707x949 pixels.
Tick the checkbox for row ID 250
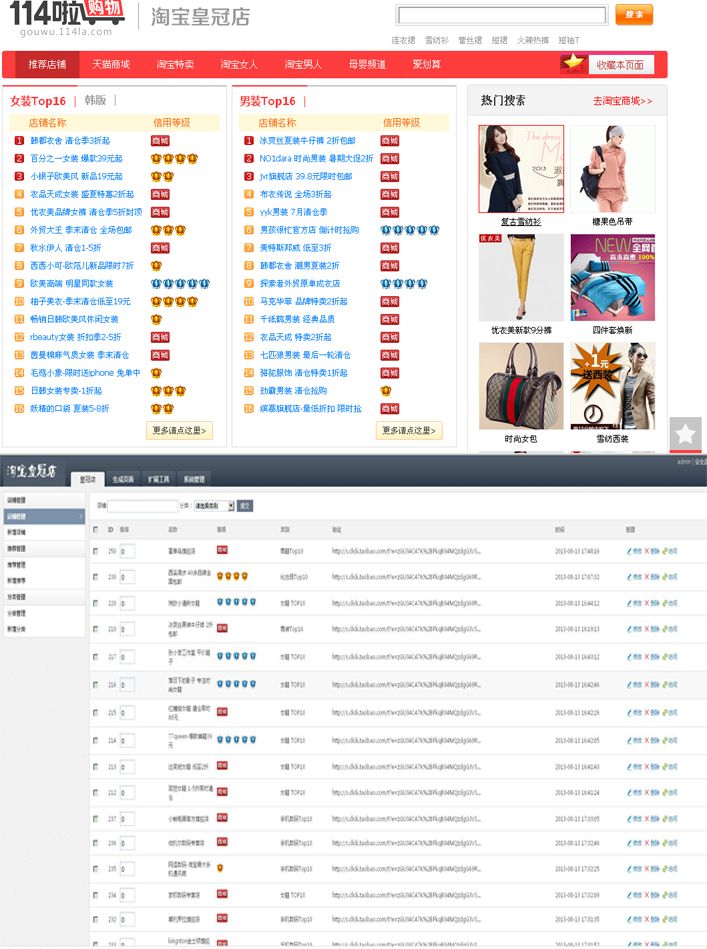96,551
